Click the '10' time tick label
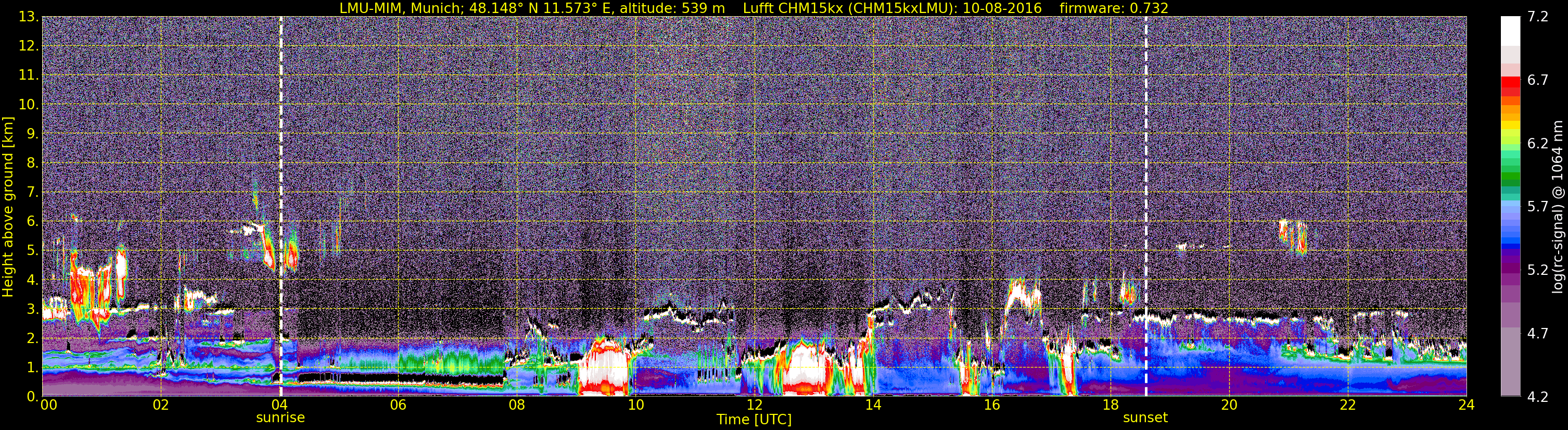Image resolution: width=1568 pixels, height=430 pixels. click(635, 405)
